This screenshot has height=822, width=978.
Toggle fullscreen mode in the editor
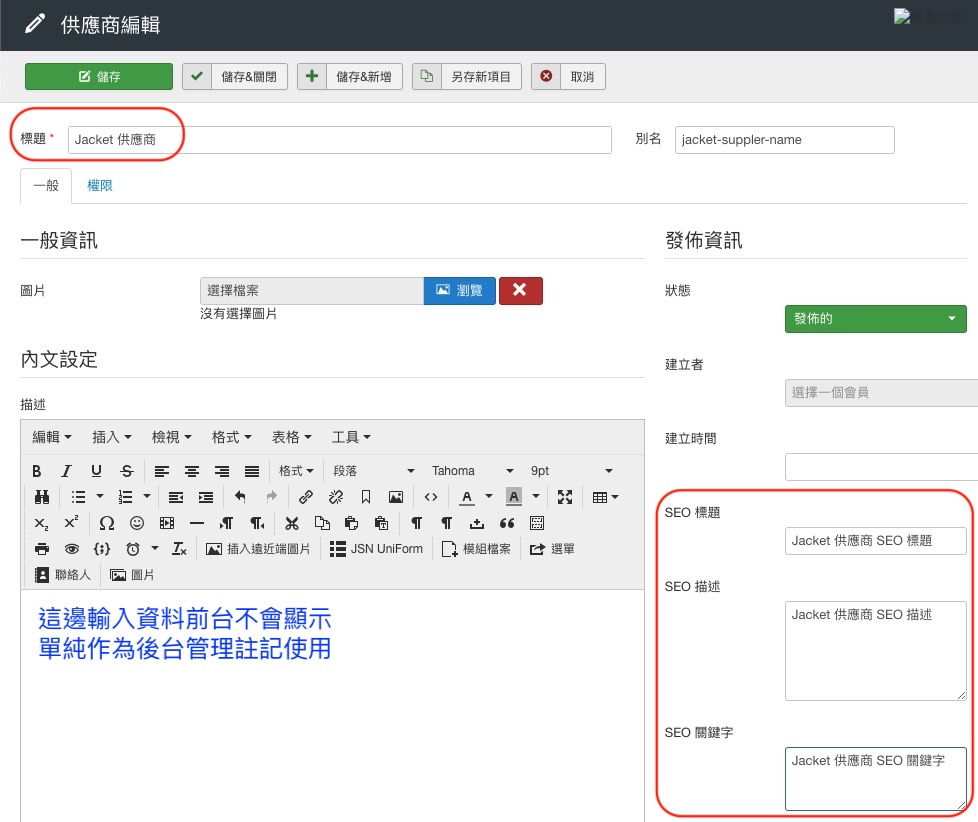565,497
